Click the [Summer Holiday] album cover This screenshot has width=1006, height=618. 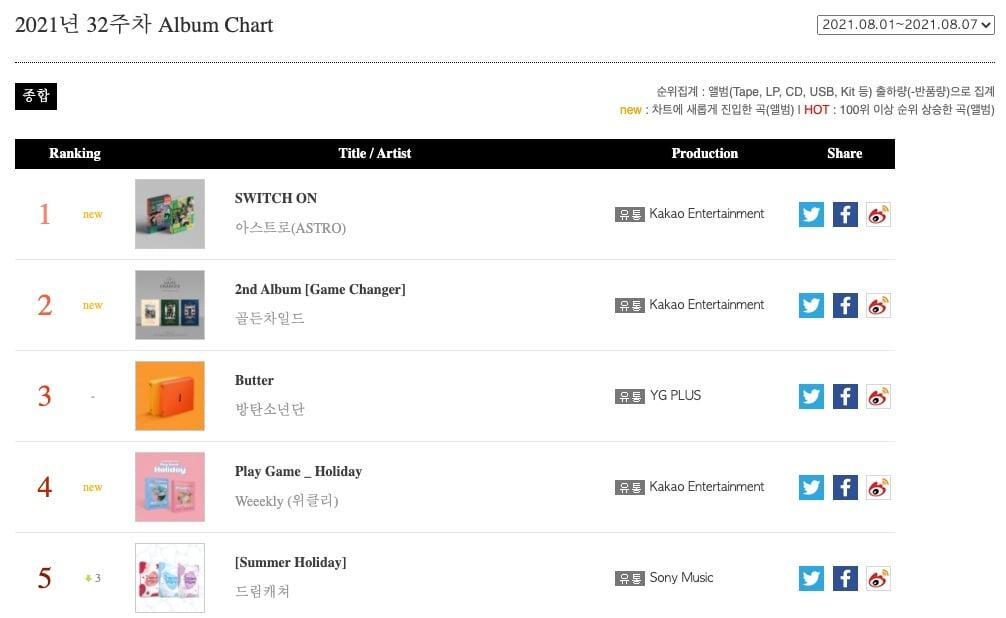[170, 578]
